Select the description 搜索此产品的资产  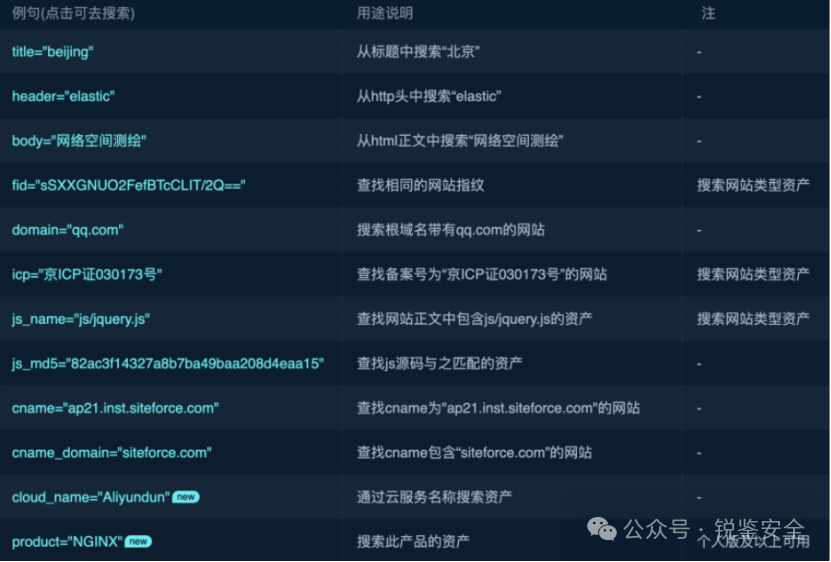(x=413, y=542)
